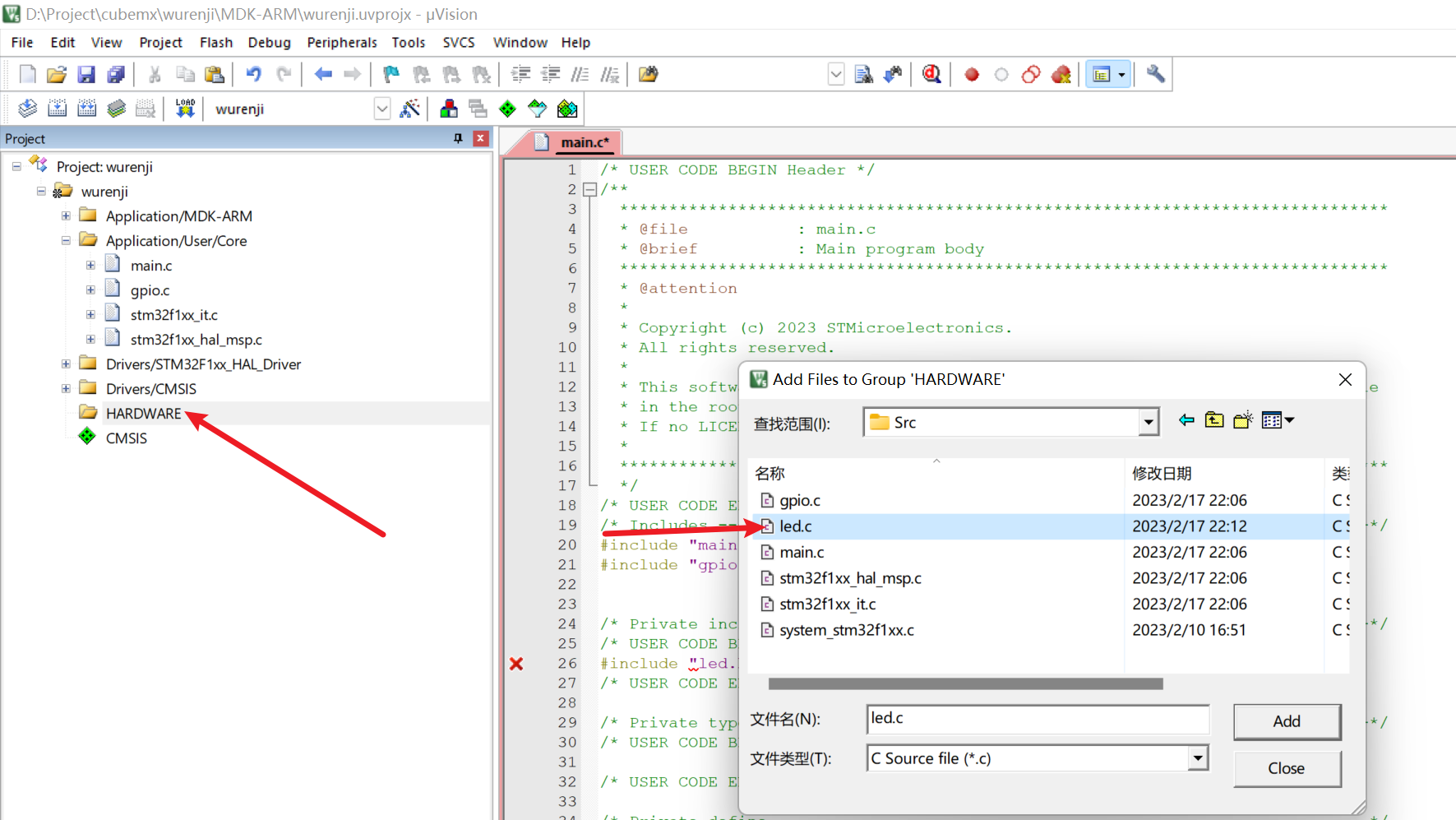Open the window layout dropdown arrow

click(x=1121, y=74)
